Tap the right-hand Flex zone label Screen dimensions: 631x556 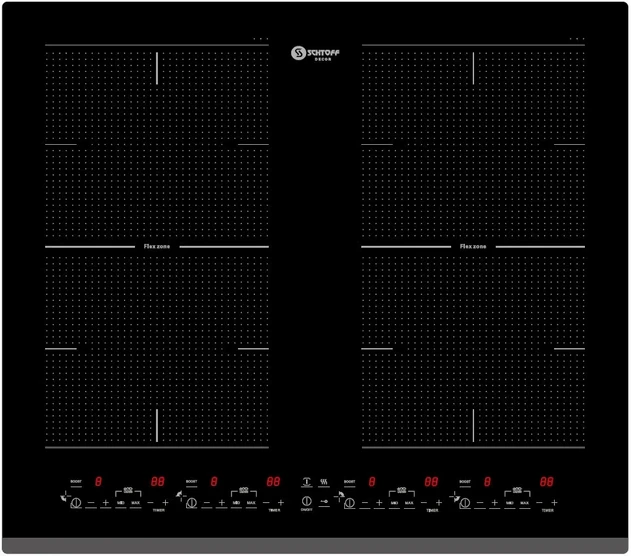[x=473, y=246]
